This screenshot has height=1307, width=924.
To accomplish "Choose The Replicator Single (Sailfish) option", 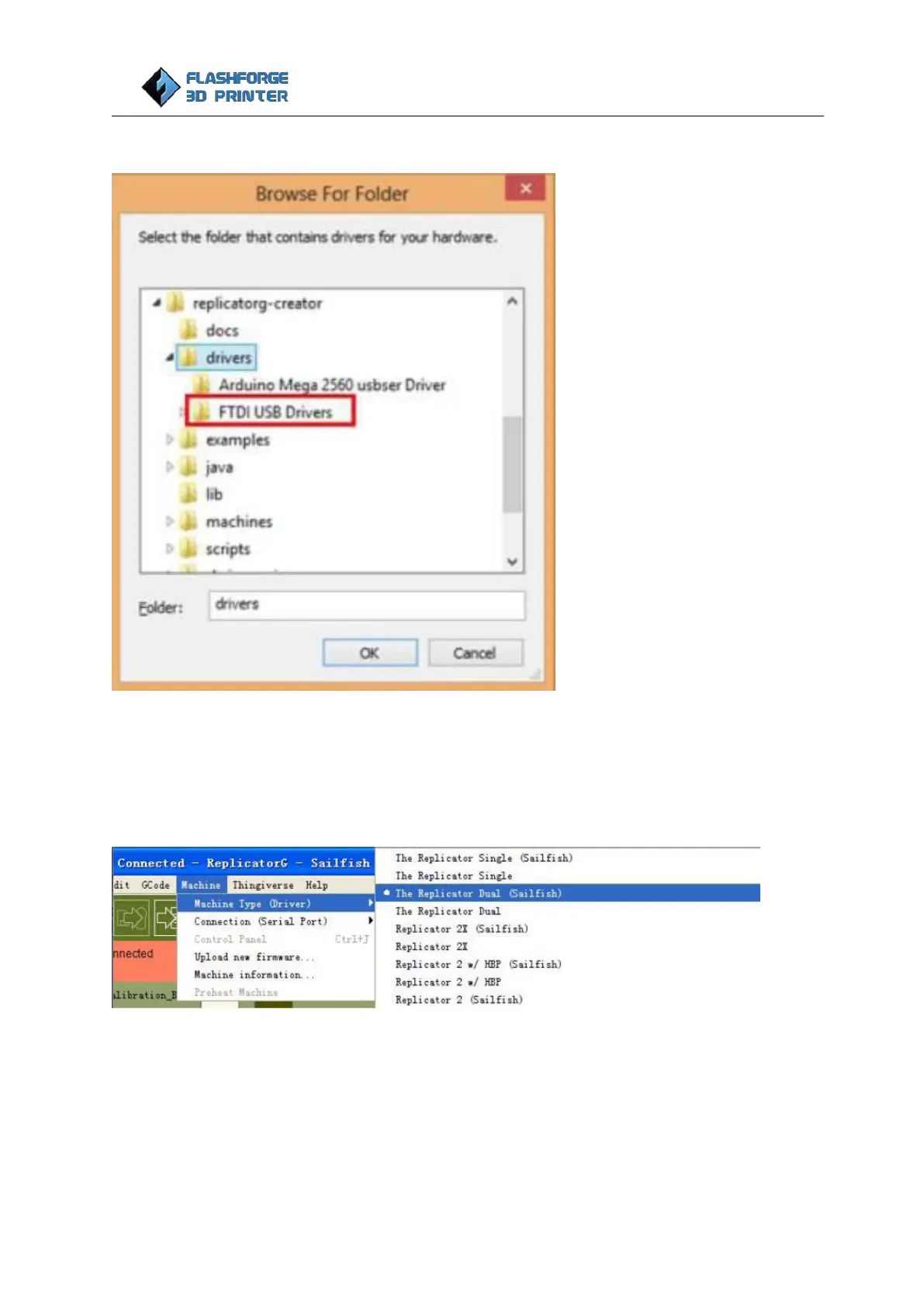I will coord(484,858).
